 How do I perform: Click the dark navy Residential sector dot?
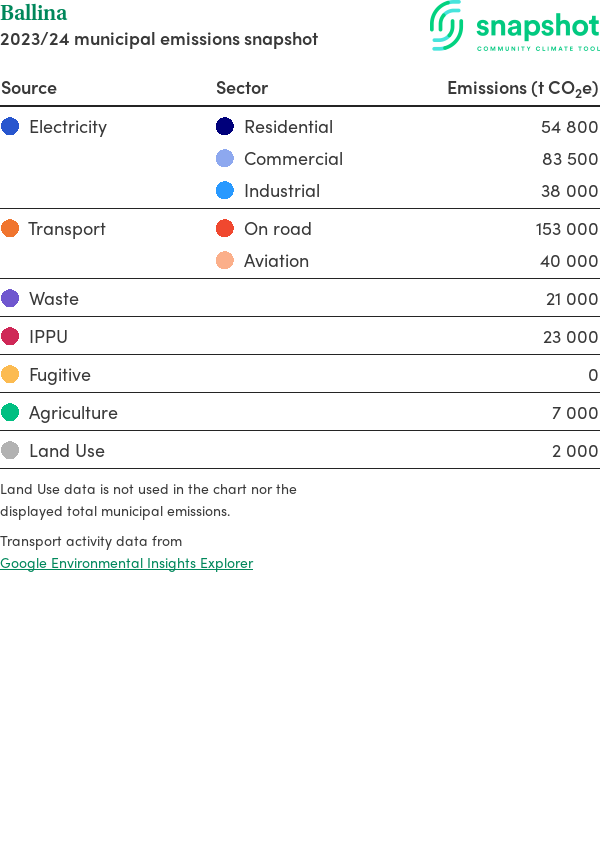point(225,126)
